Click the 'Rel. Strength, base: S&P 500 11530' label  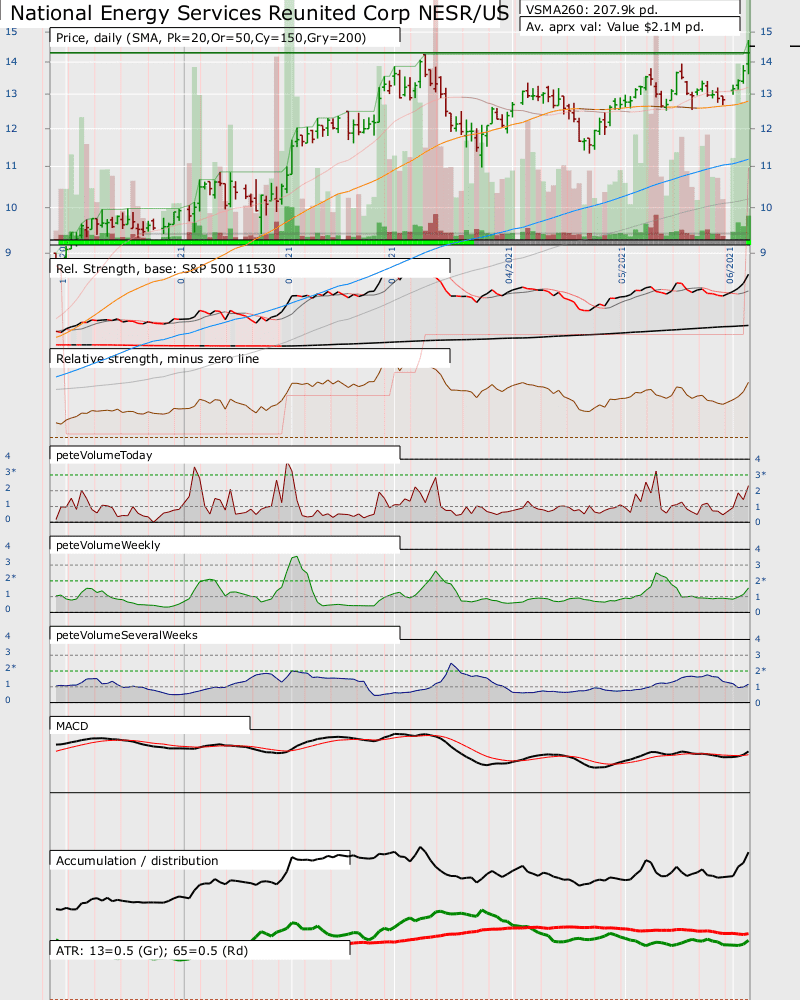tap(166, 268)
